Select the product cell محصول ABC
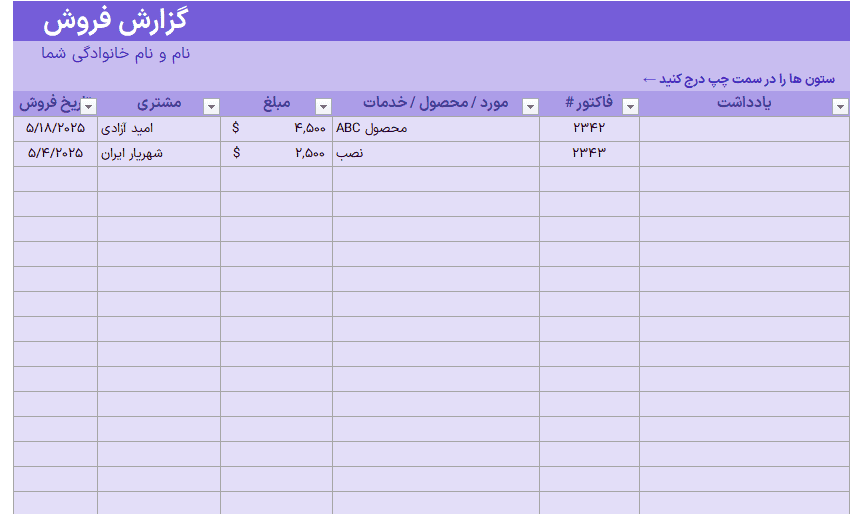Viewport: 858px width, 514px height. click(436, 129)
